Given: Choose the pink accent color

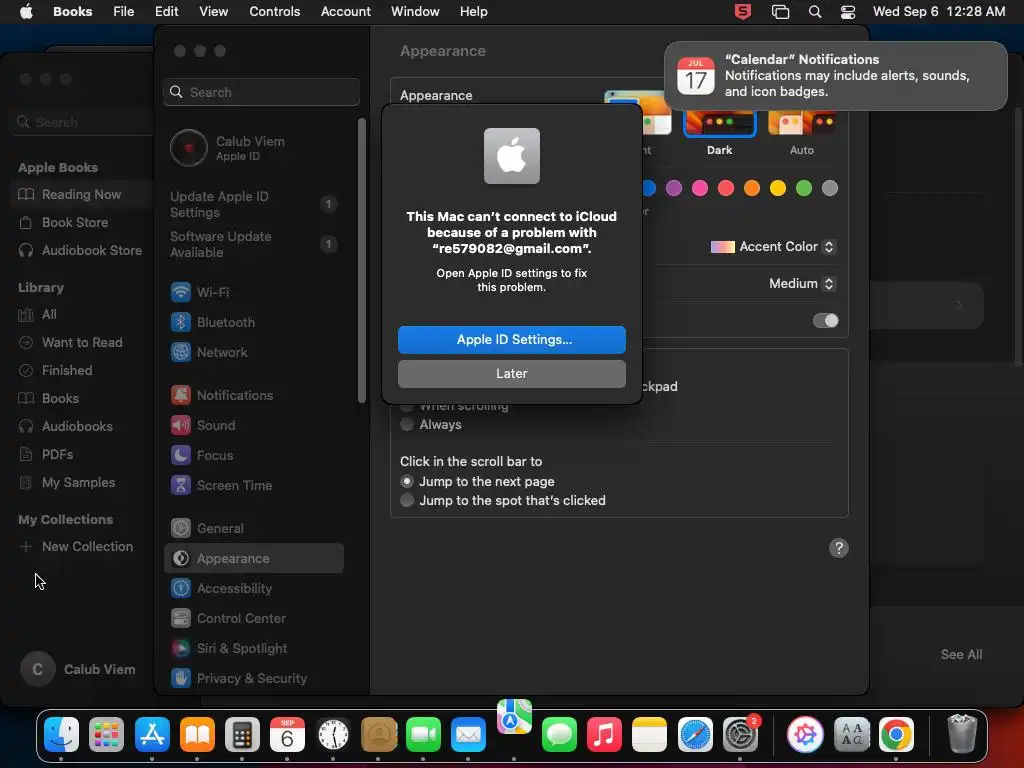Looking at the screenshot, I should tap(699, 188).
